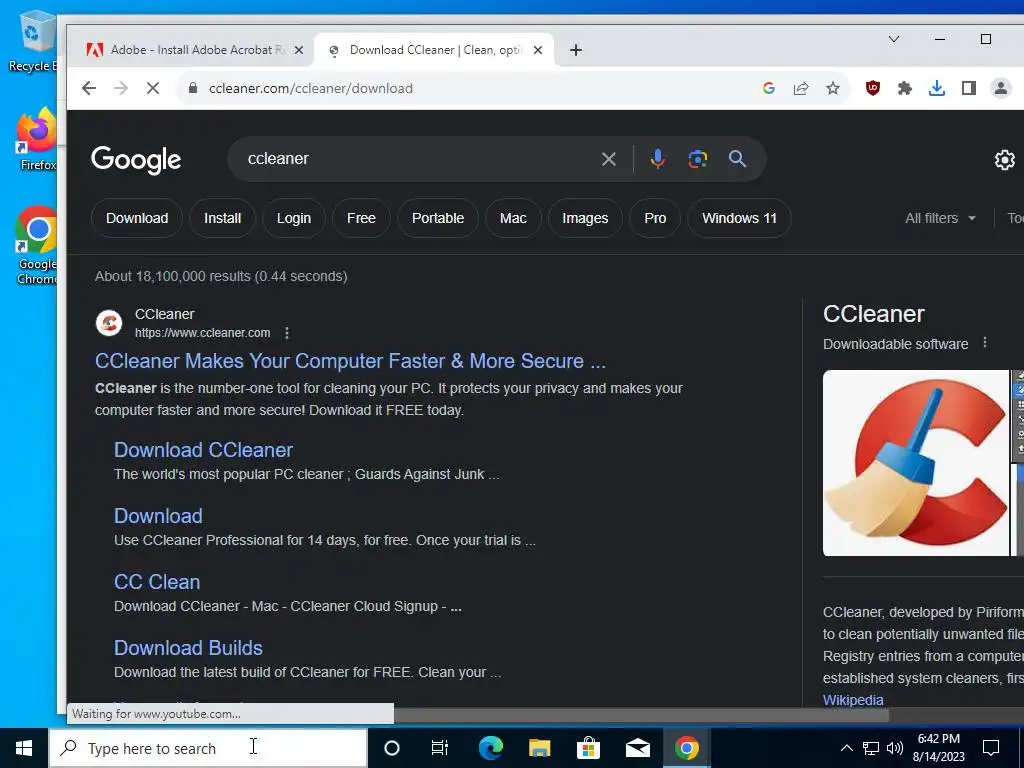View site information via the lock icon
1024x768 pixels.
(x=193, y=88)
